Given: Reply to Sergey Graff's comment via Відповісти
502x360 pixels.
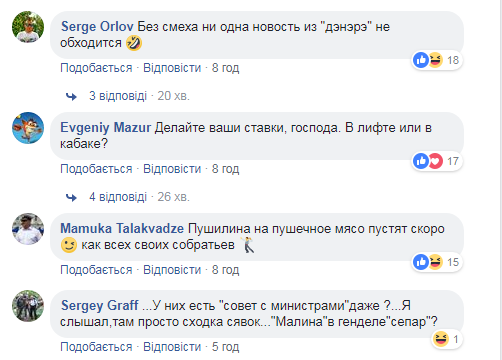Looking at the screenshot, I should coord(172,347).
